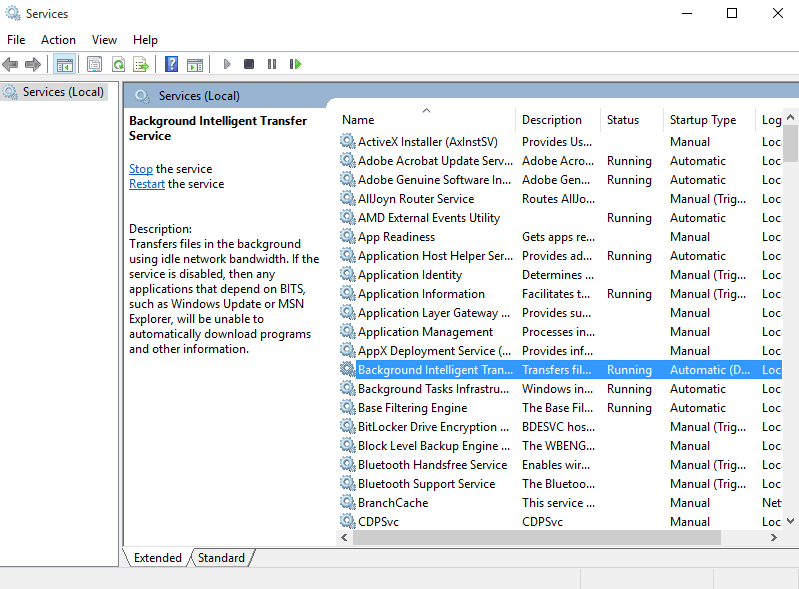Switch to the Standard tab
This screenshot has height=589, width=799.
221,558
